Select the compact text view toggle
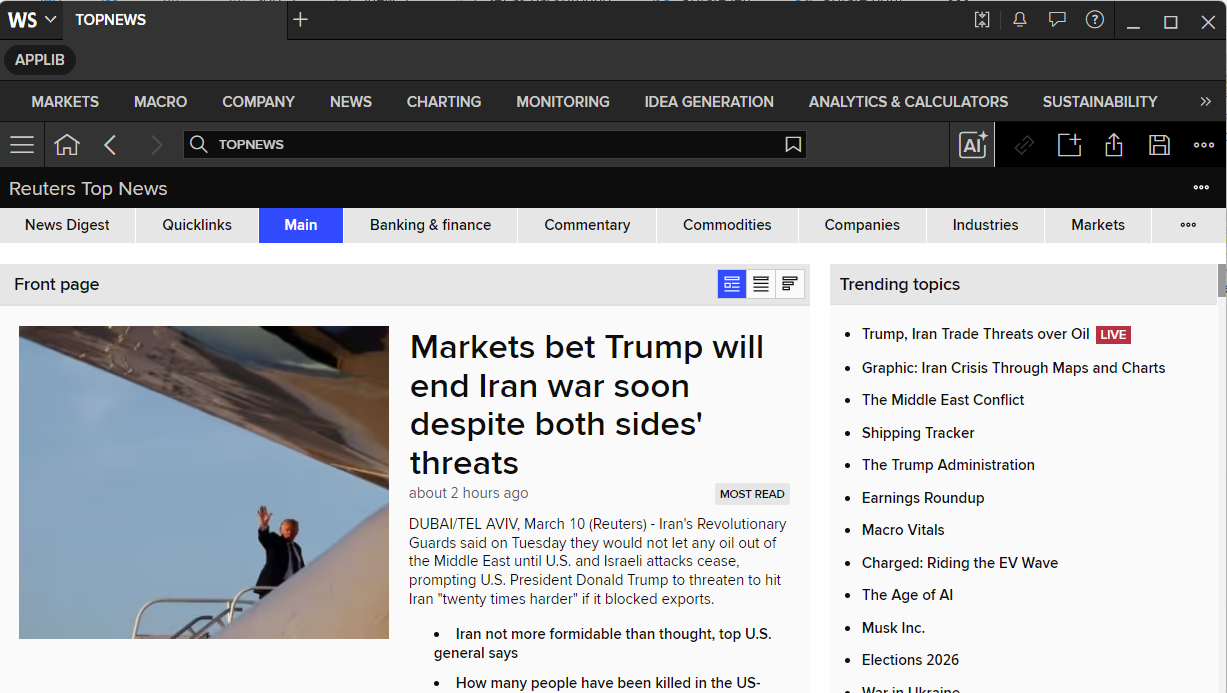1227x693 pixels. [790, 284]
